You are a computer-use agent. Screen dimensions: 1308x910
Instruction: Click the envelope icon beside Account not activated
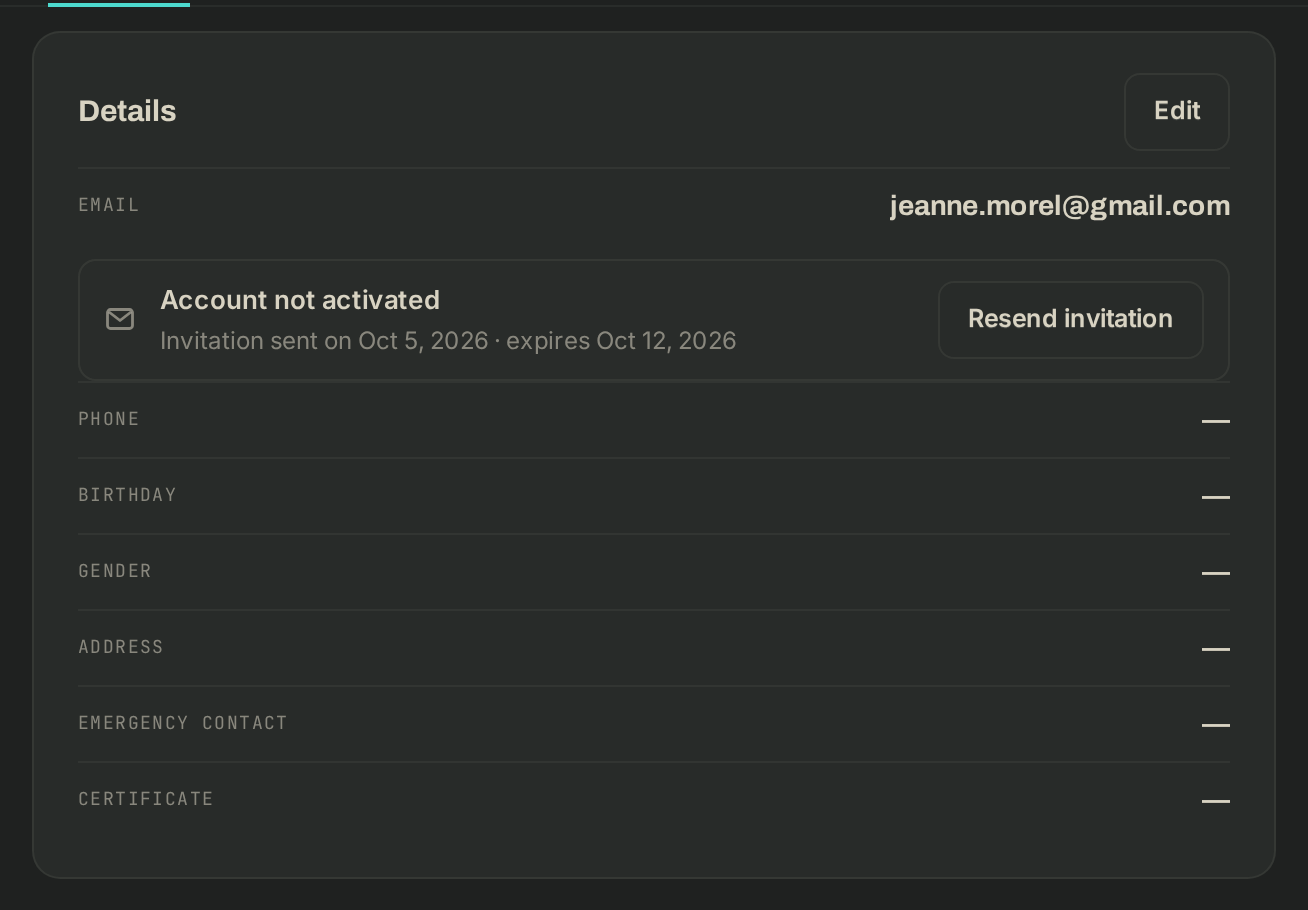120,319
